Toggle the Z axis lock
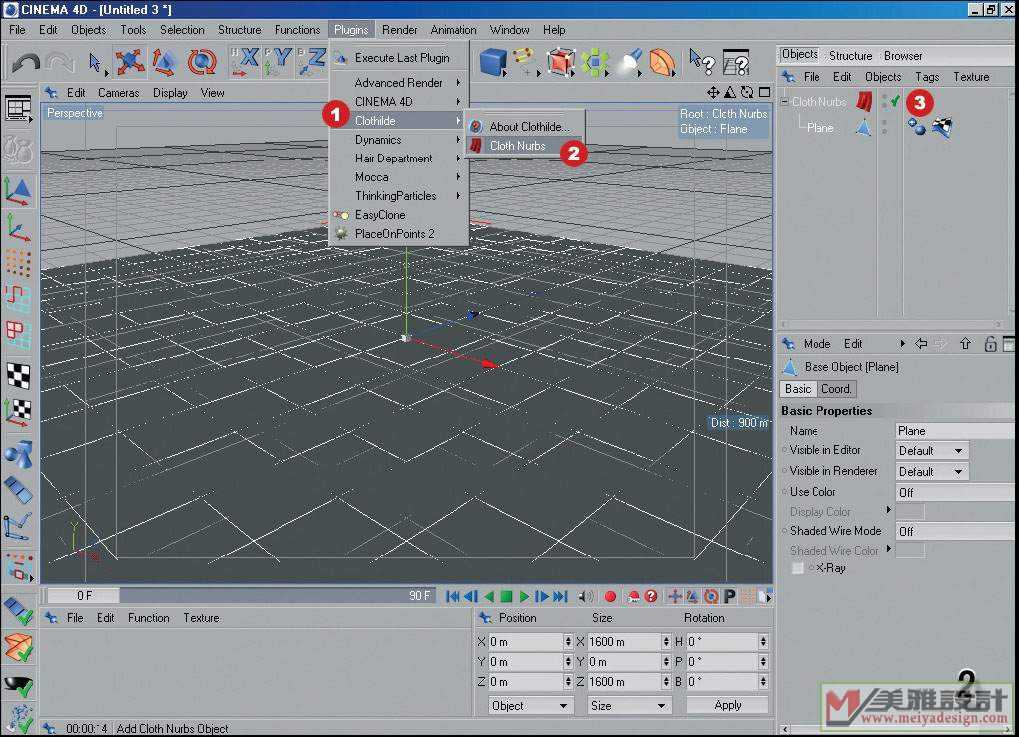The image size is (1019, 737). [312, 61]
